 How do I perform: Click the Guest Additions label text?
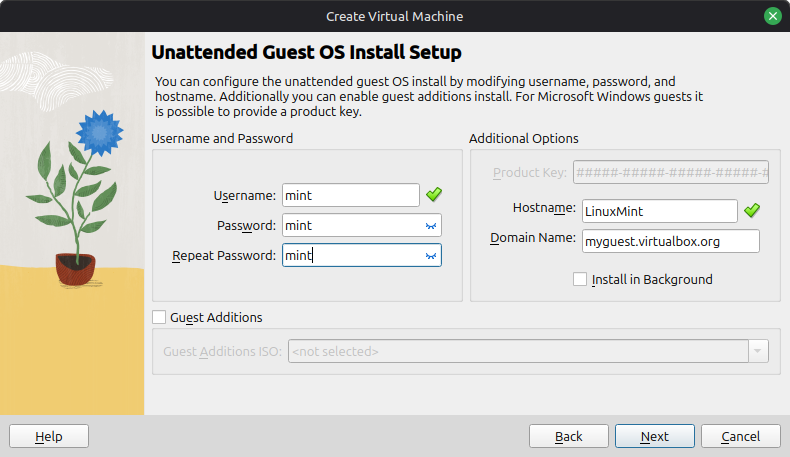point(216,317)
